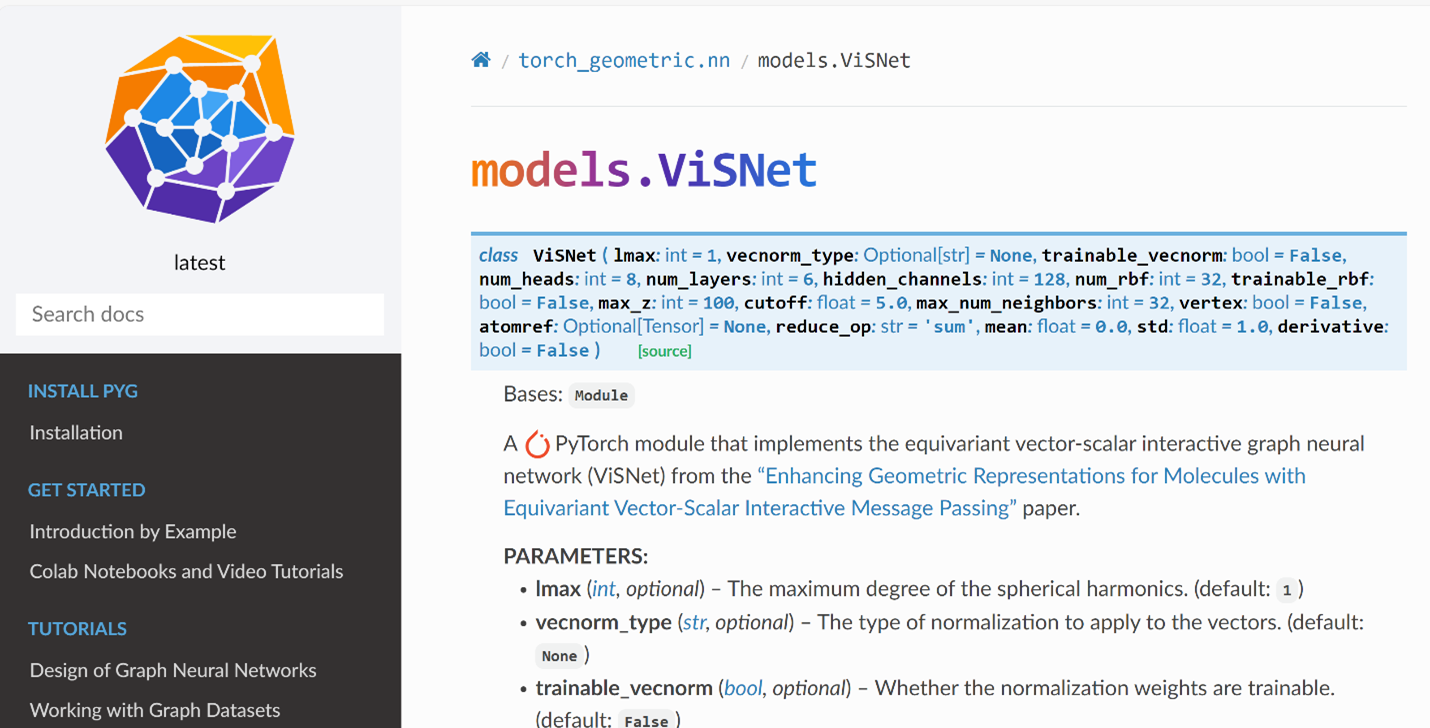This screenshot has width=1430, height=728.
Task: Open Colab Notebooks and Video Tutorials
Action: [186, 571]
